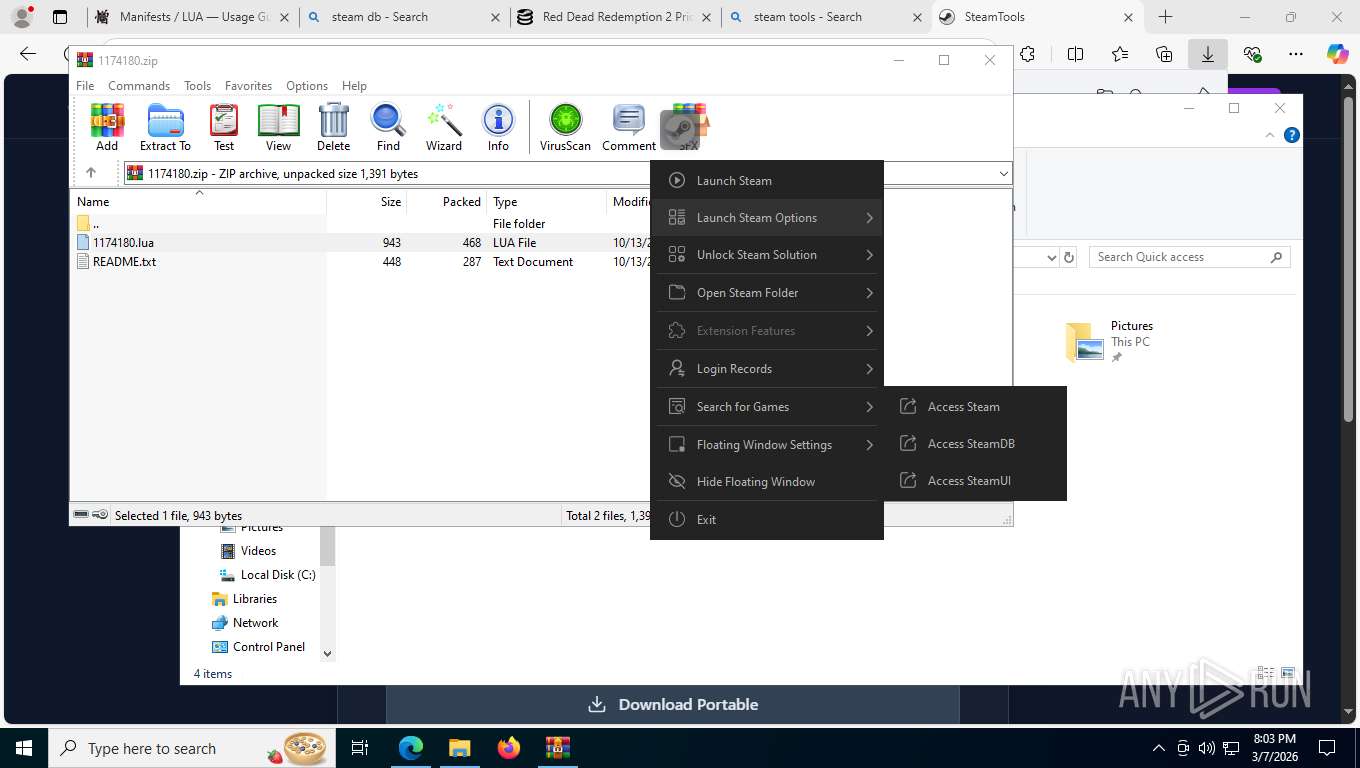Open the Favorites menu
The image size is (1360, 768).
click(248, 86)
